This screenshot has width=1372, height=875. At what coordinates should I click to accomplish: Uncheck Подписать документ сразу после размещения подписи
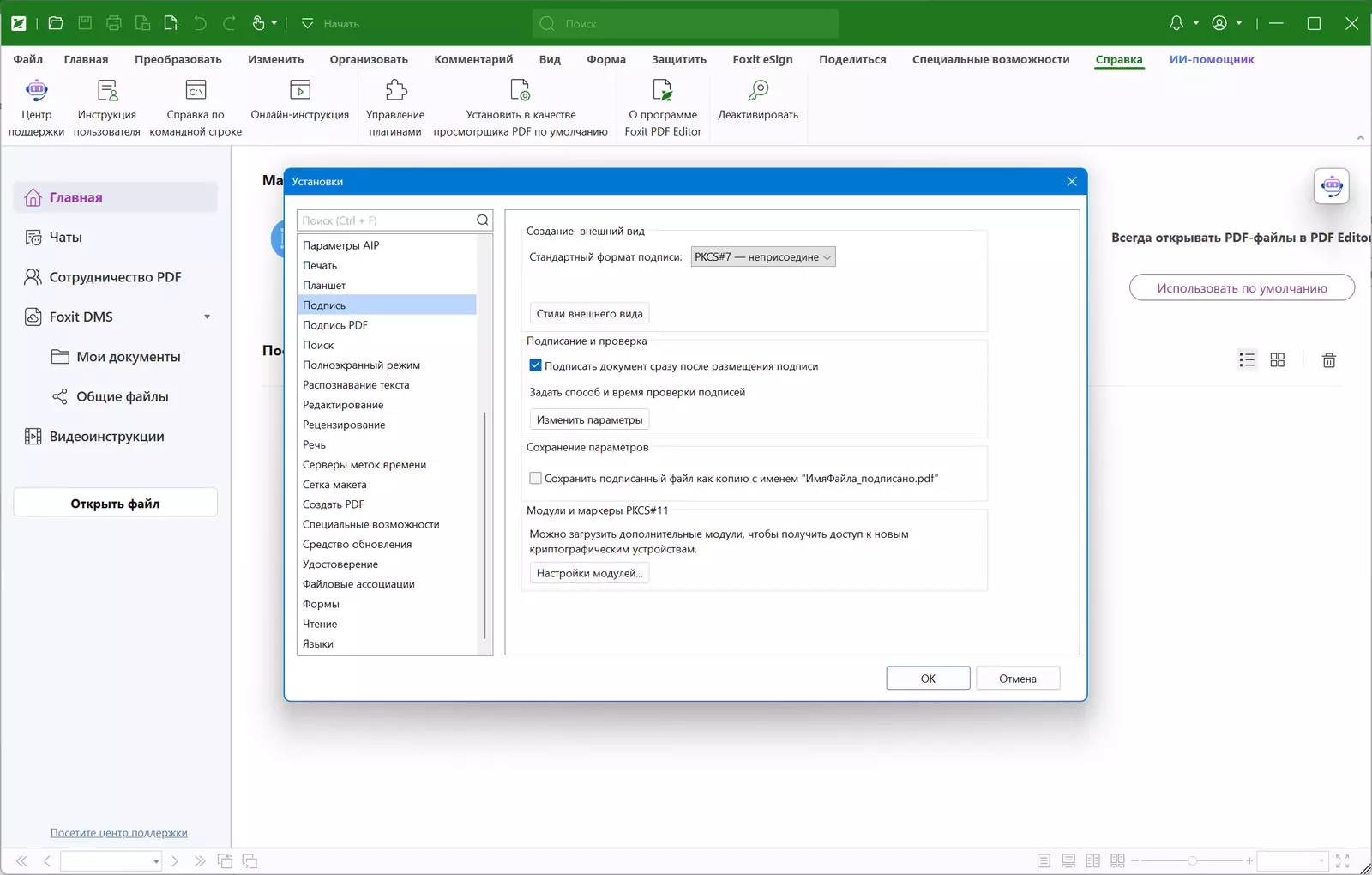click(535, 365)
